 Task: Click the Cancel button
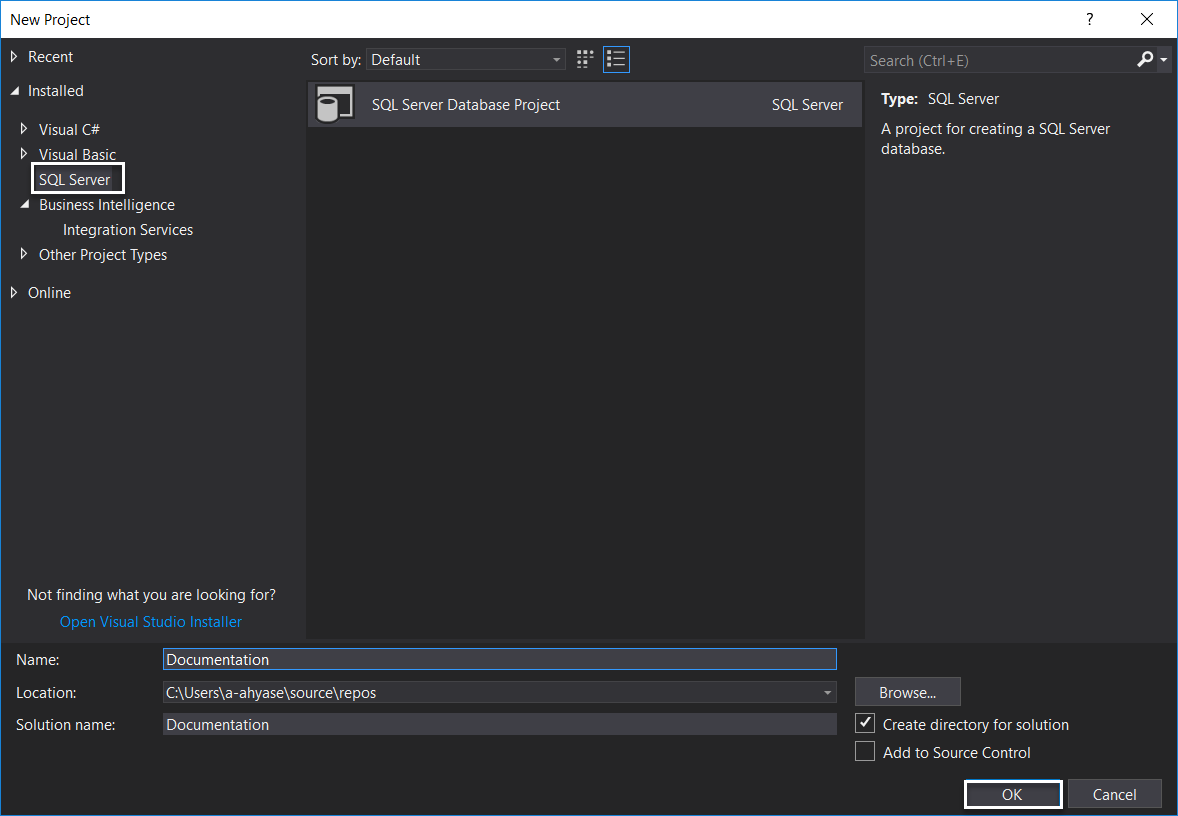[1114, 794]
